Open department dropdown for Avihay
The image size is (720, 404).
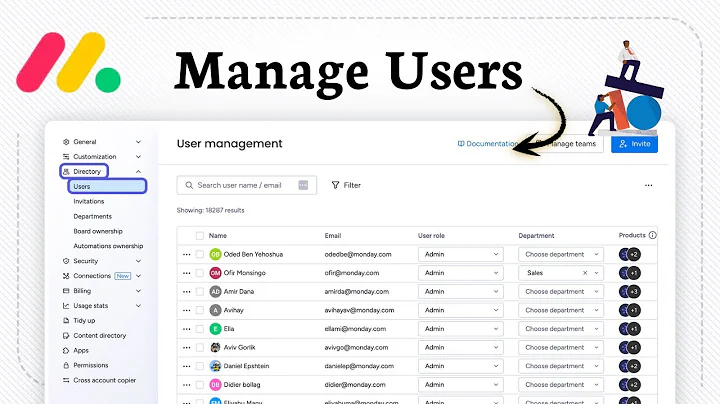pos(561,310)
